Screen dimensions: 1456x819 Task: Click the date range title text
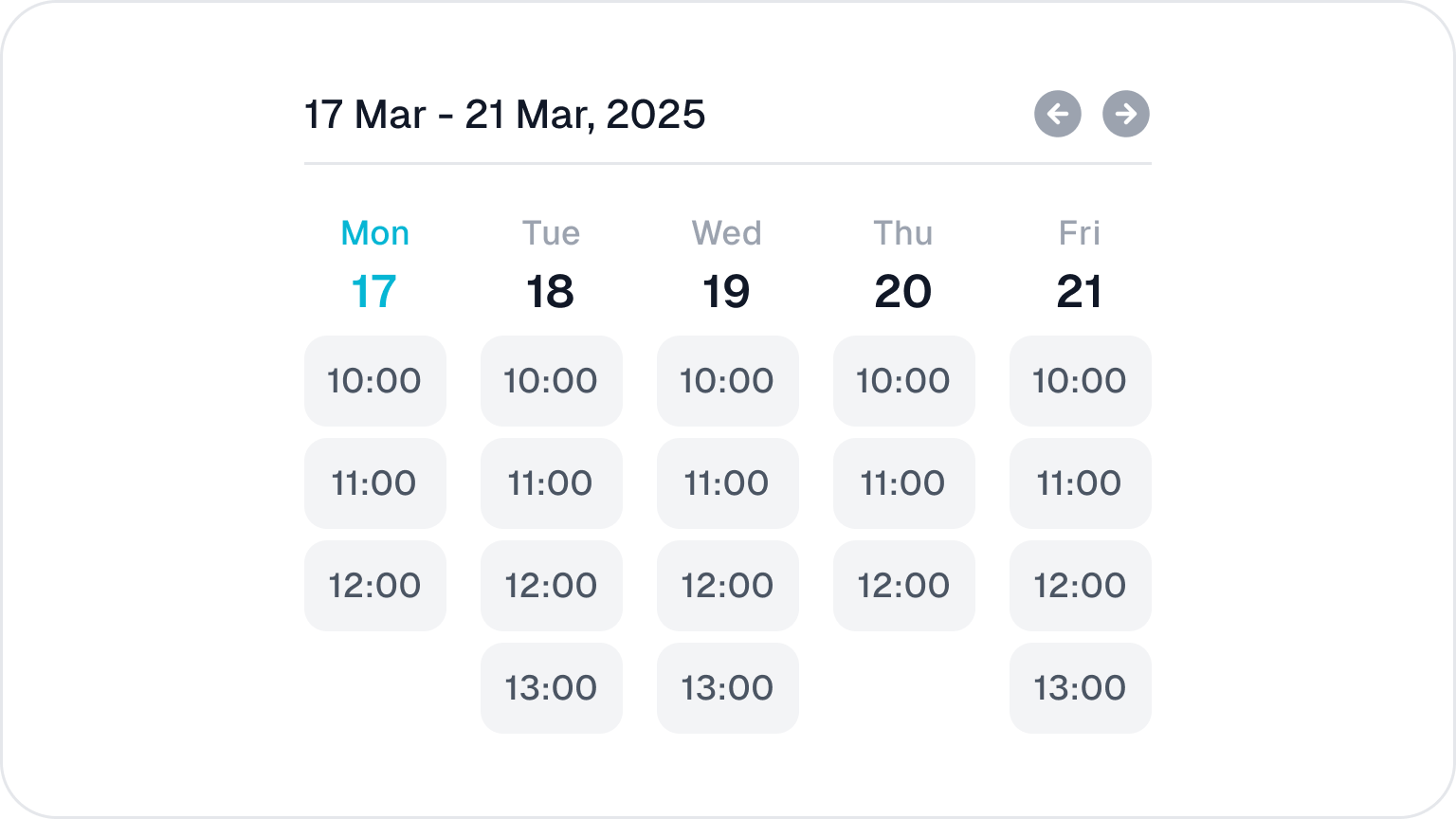504,115
